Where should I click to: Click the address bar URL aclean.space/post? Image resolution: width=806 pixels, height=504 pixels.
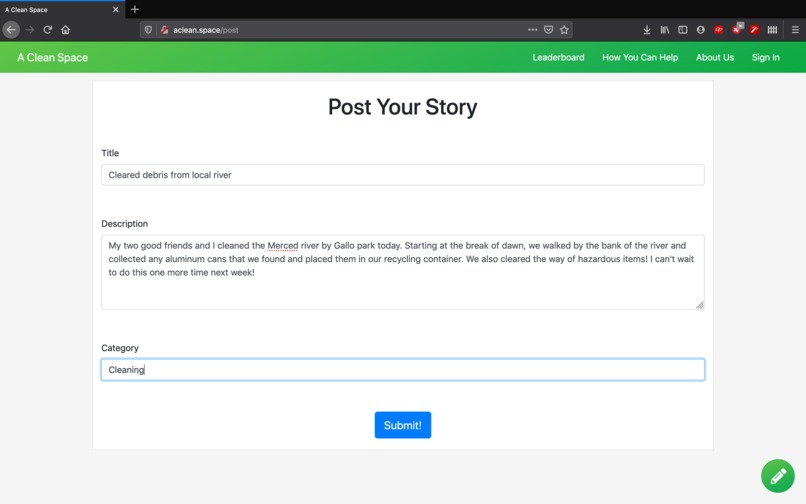206,30
